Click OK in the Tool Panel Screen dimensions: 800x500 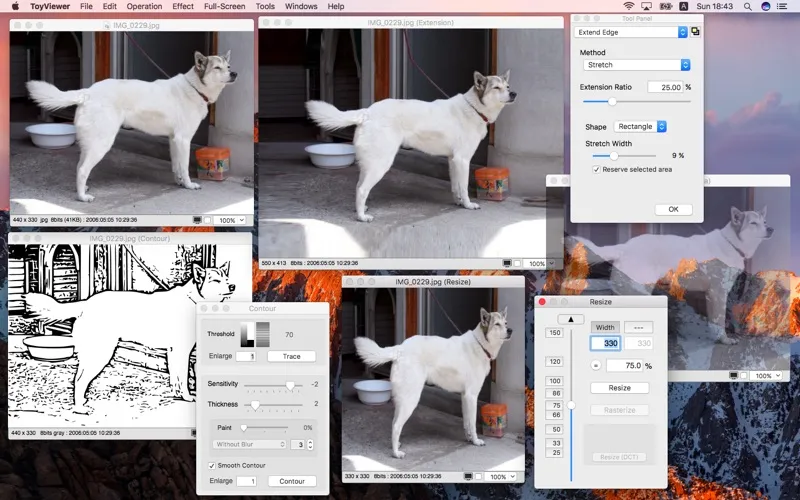(673, 209)
